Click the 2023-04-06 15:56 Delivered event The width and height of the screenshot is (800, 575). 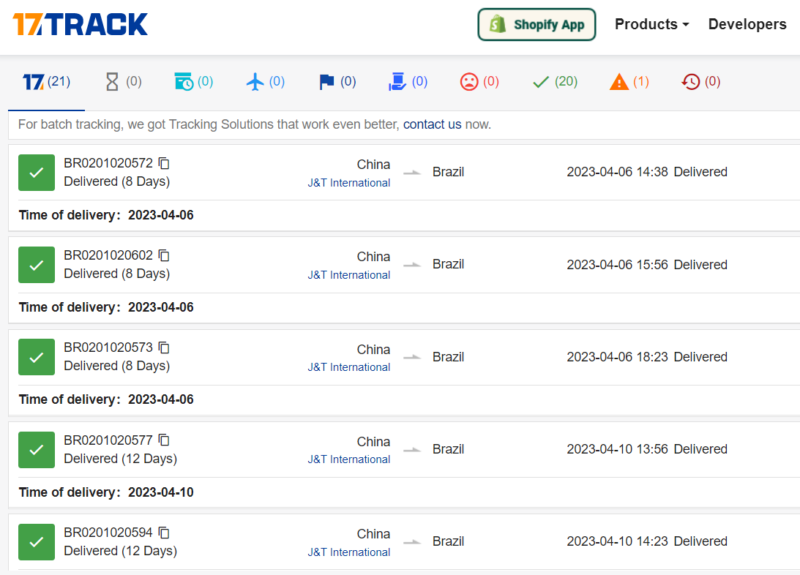[647, 264]
